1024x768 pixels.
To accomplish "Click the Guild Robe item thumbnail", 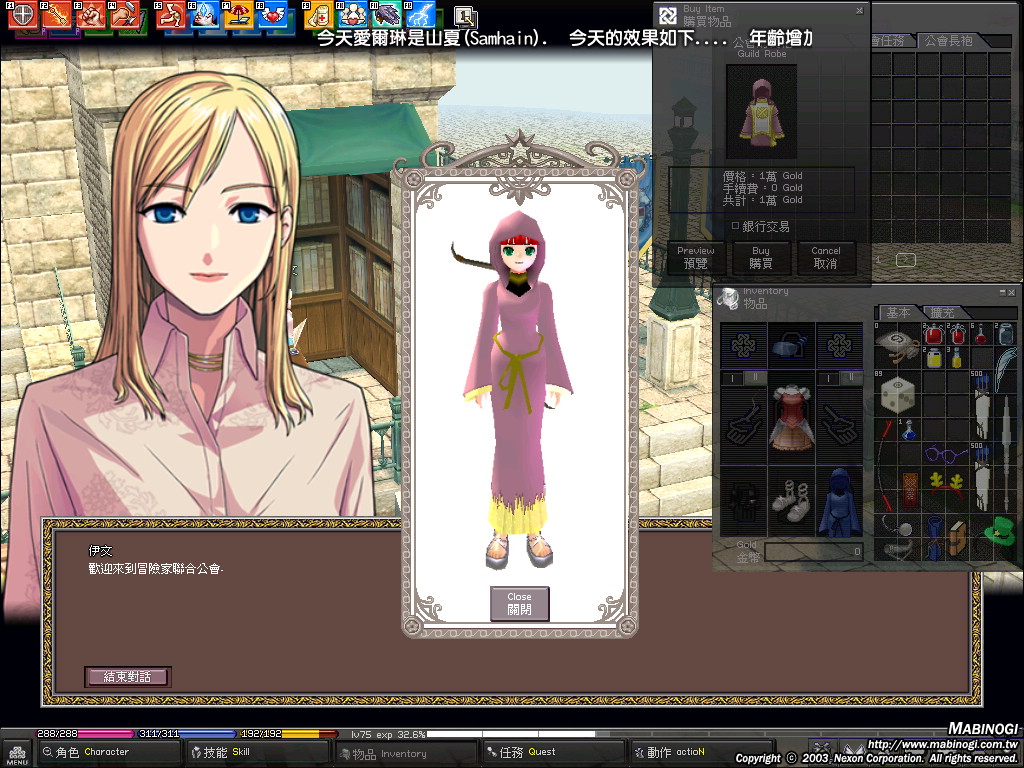I will point(762,111).
